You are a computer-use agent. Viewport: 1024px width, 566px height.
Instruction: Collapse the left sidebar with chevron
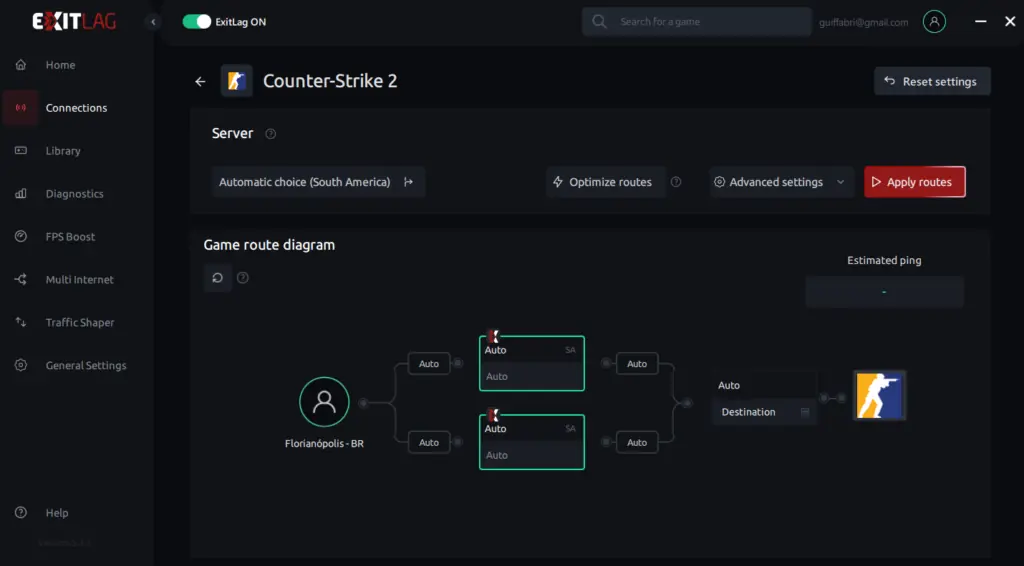coord(153,22)
